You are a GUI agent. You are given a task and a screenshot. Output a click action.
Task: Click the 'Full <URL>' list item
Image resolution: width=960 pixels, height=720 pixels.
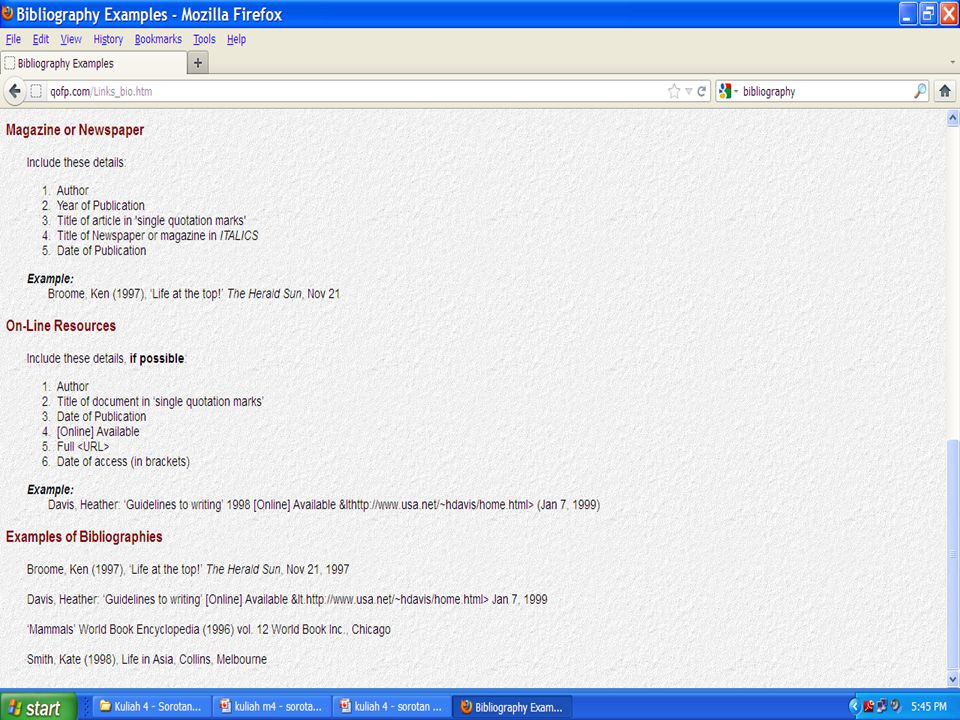[83, 446]
